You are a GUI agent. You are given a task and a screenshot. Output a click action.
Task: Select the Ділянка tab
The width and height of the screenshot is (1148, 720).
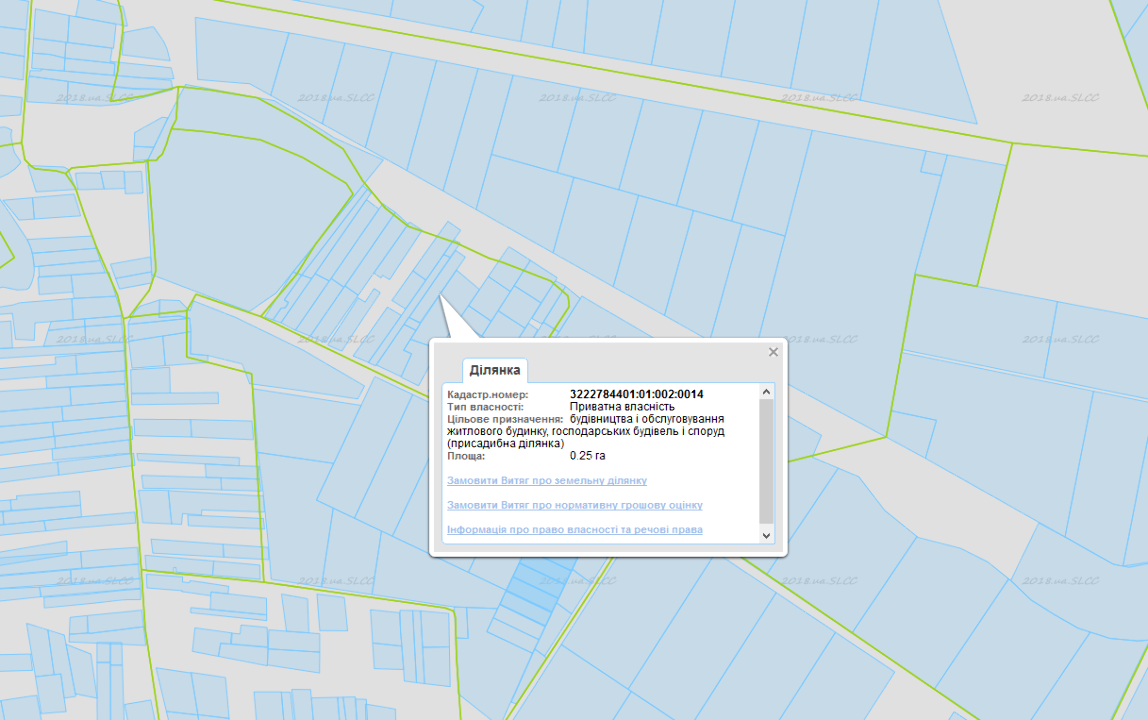495,371
